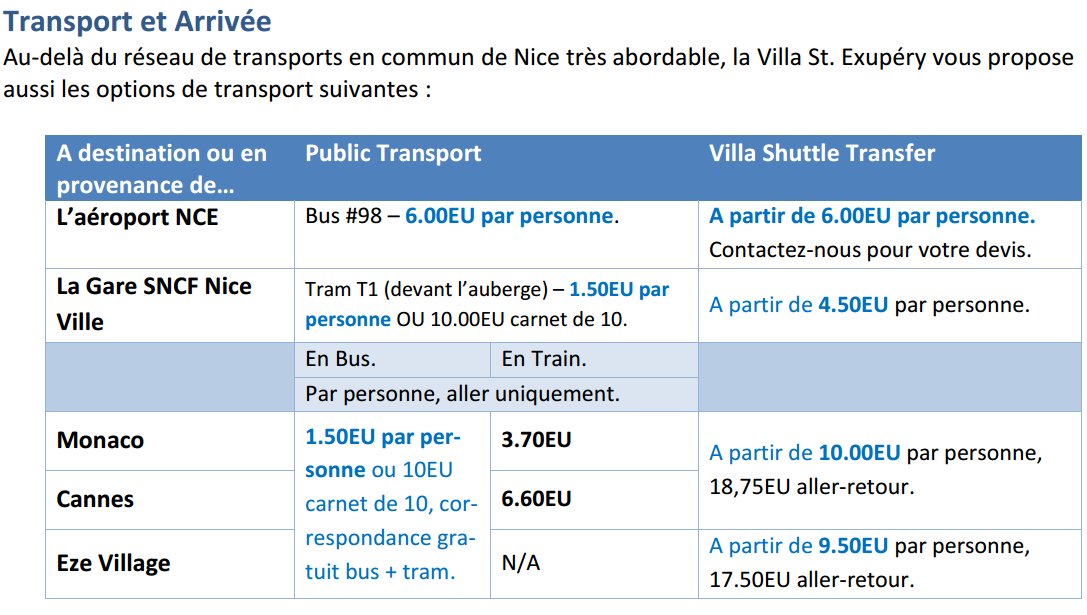Screen dimensions: 1087x615
Task: Click the "Villa Shuttle Transfer" column header
Action: pyautogui.click(x=822, y=153)
